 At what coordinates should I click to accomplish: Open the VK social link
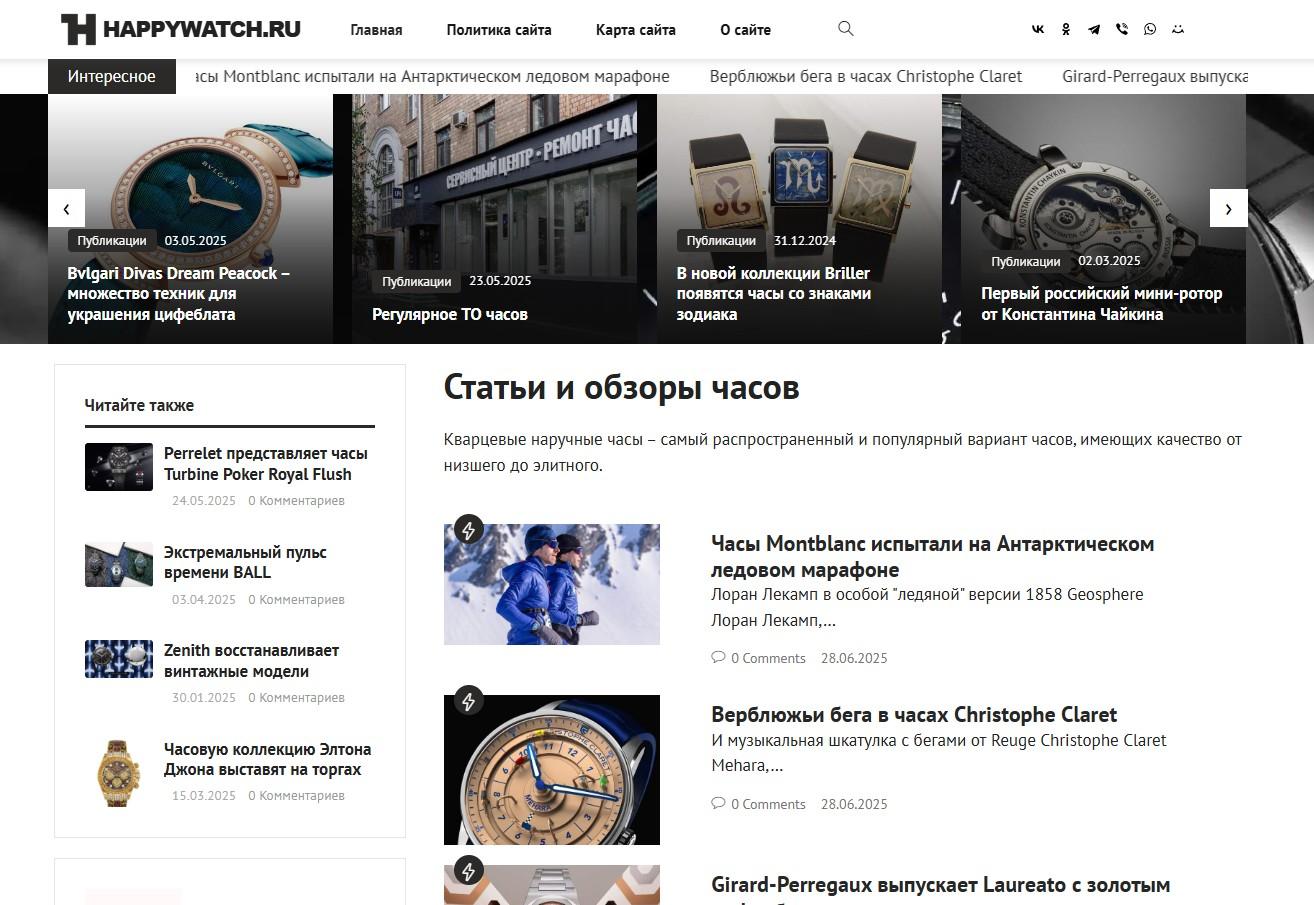tap(1038, 30)
